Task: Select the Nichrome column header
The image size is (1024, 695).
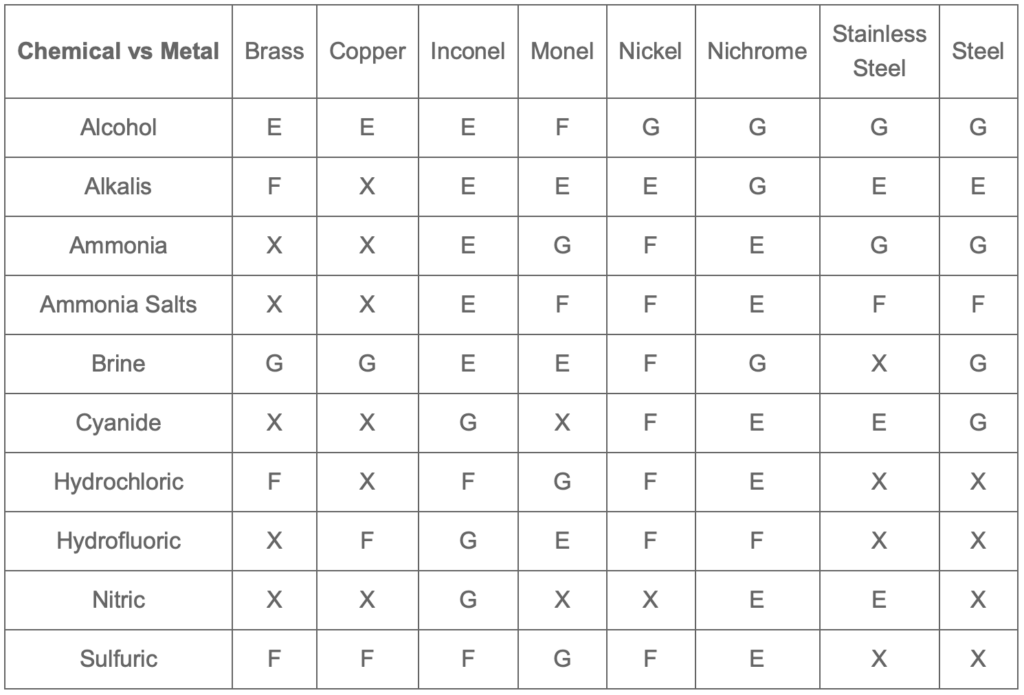Action: click(757, 52)
